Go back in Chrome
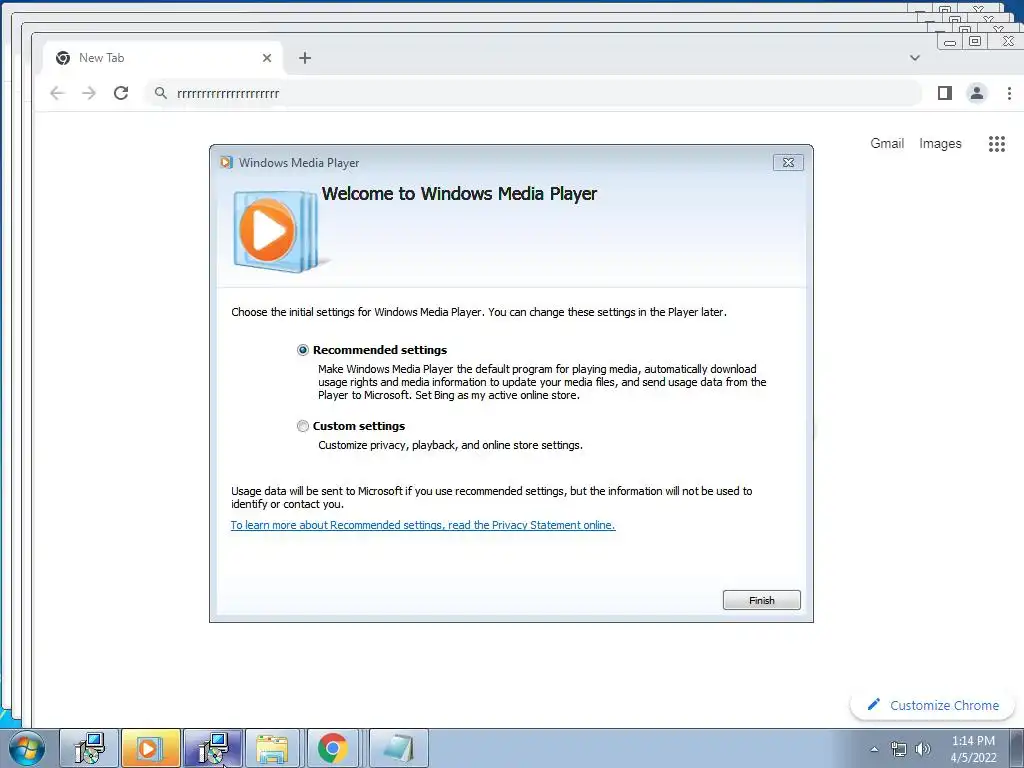The width and height of the screenshot is (1024, 768). (57, 93)
